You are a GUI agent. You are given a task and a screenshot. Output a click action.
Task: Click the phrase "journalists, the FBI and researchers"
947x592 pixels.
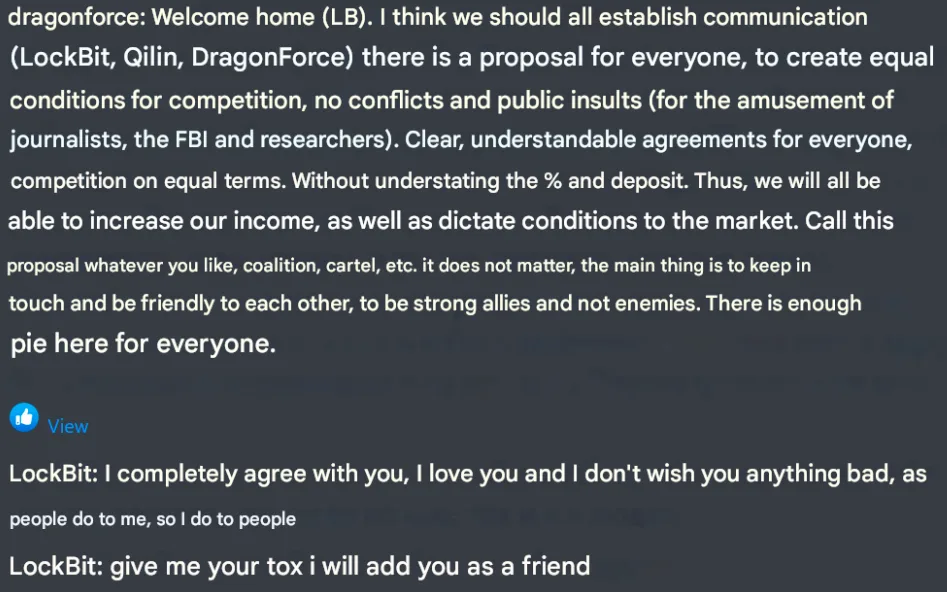pyautogui.click(x=198, y=140)
